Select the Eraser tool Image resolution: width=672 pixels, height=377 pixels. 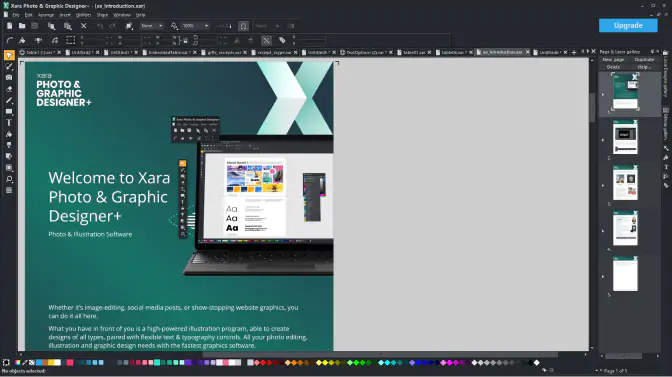[9, 89]
